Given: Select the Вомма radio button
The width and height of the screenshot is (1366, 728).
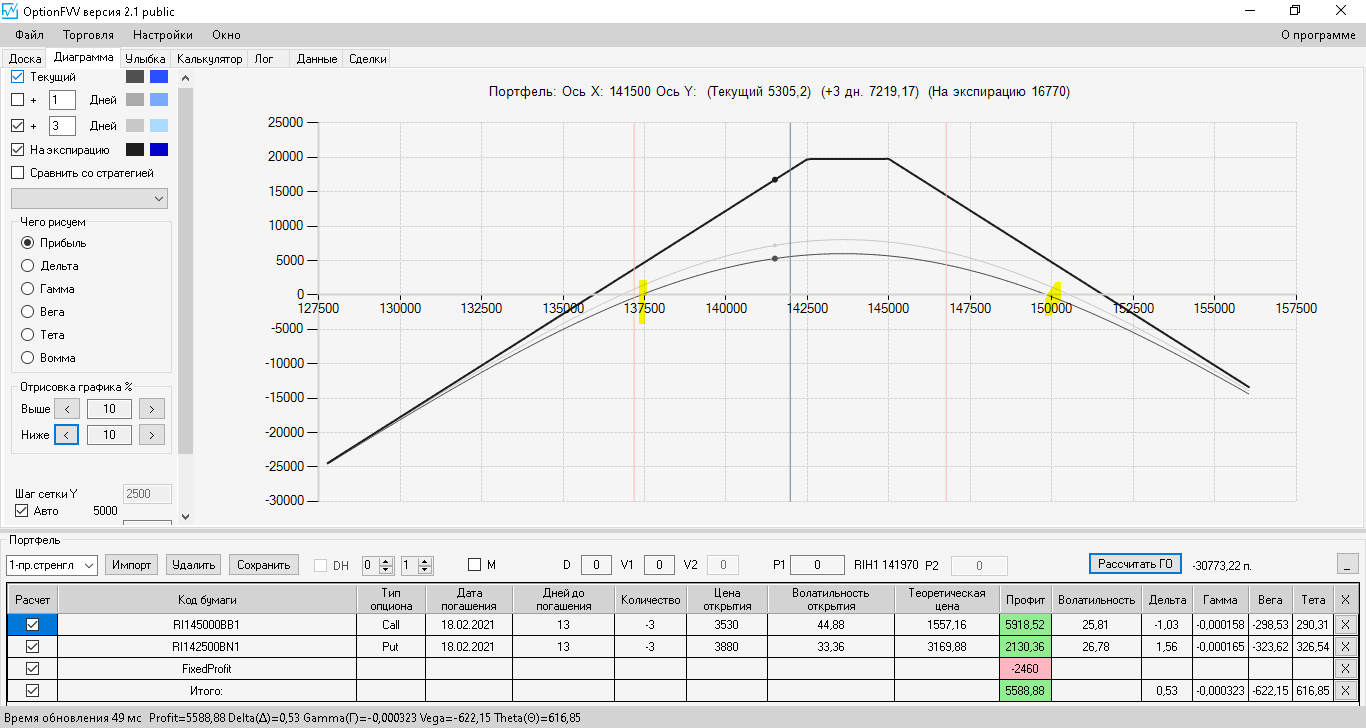Looking at the screenshot, I should click(28, 358).
